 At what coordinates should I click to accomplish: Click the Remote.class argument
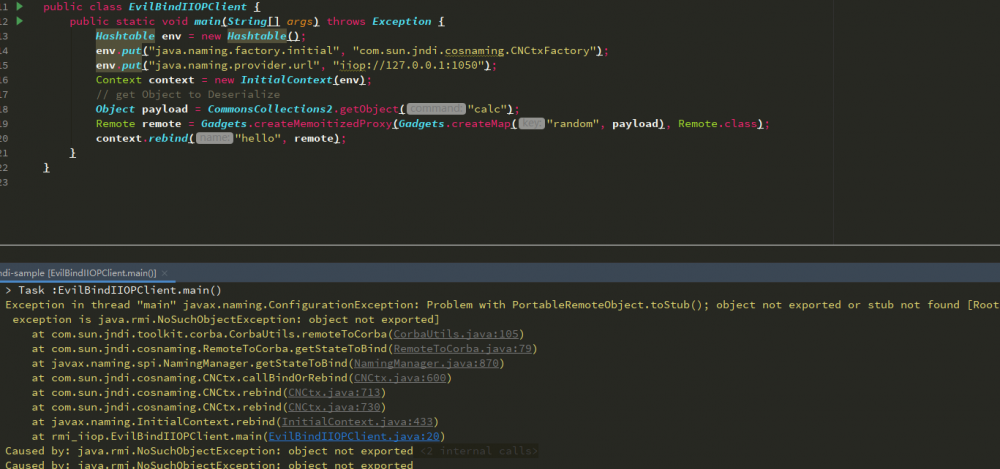717,124
